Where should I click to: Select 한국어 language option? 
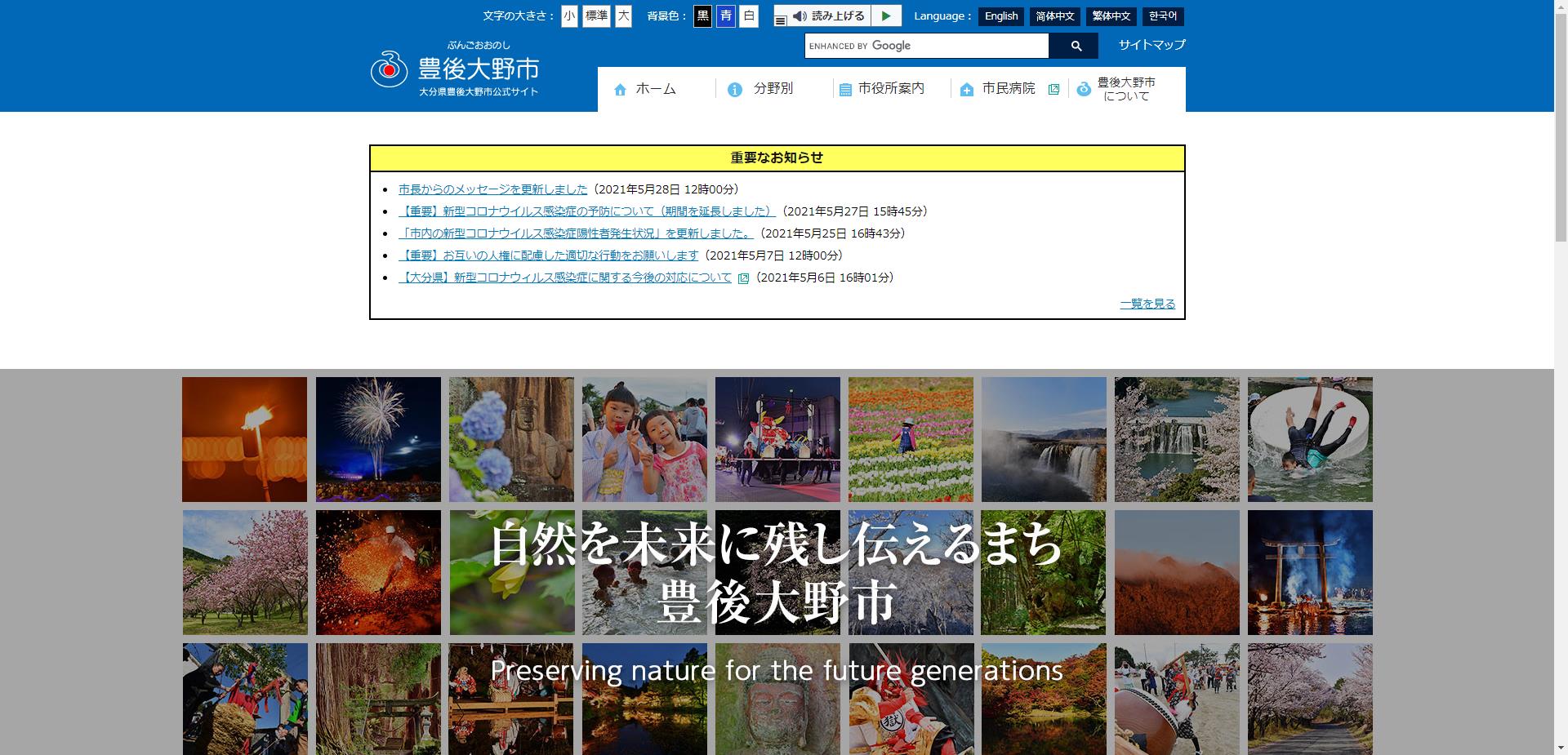pyautogui.click(x=1163, y=16)
